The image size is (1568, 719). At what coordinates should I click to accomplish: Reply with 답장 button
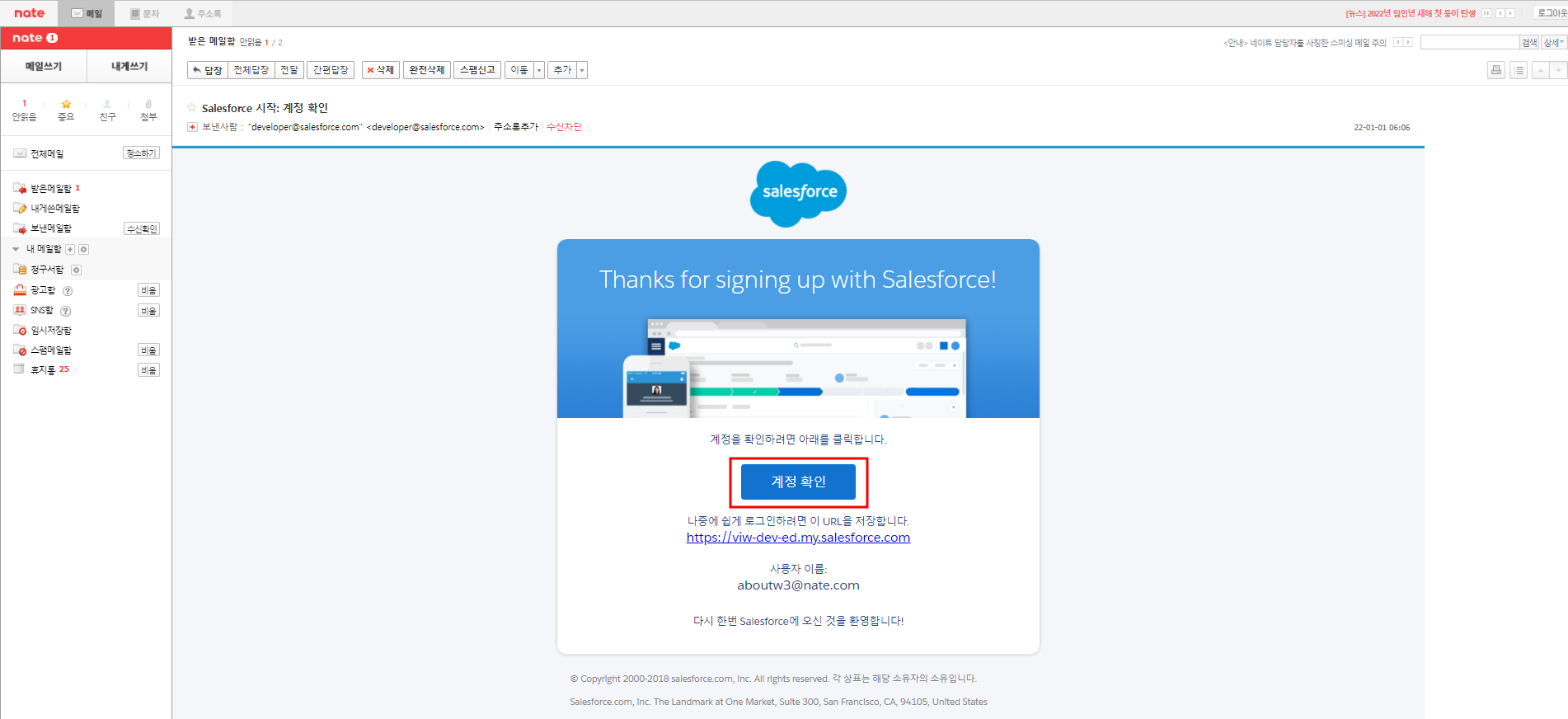[207, 70]
